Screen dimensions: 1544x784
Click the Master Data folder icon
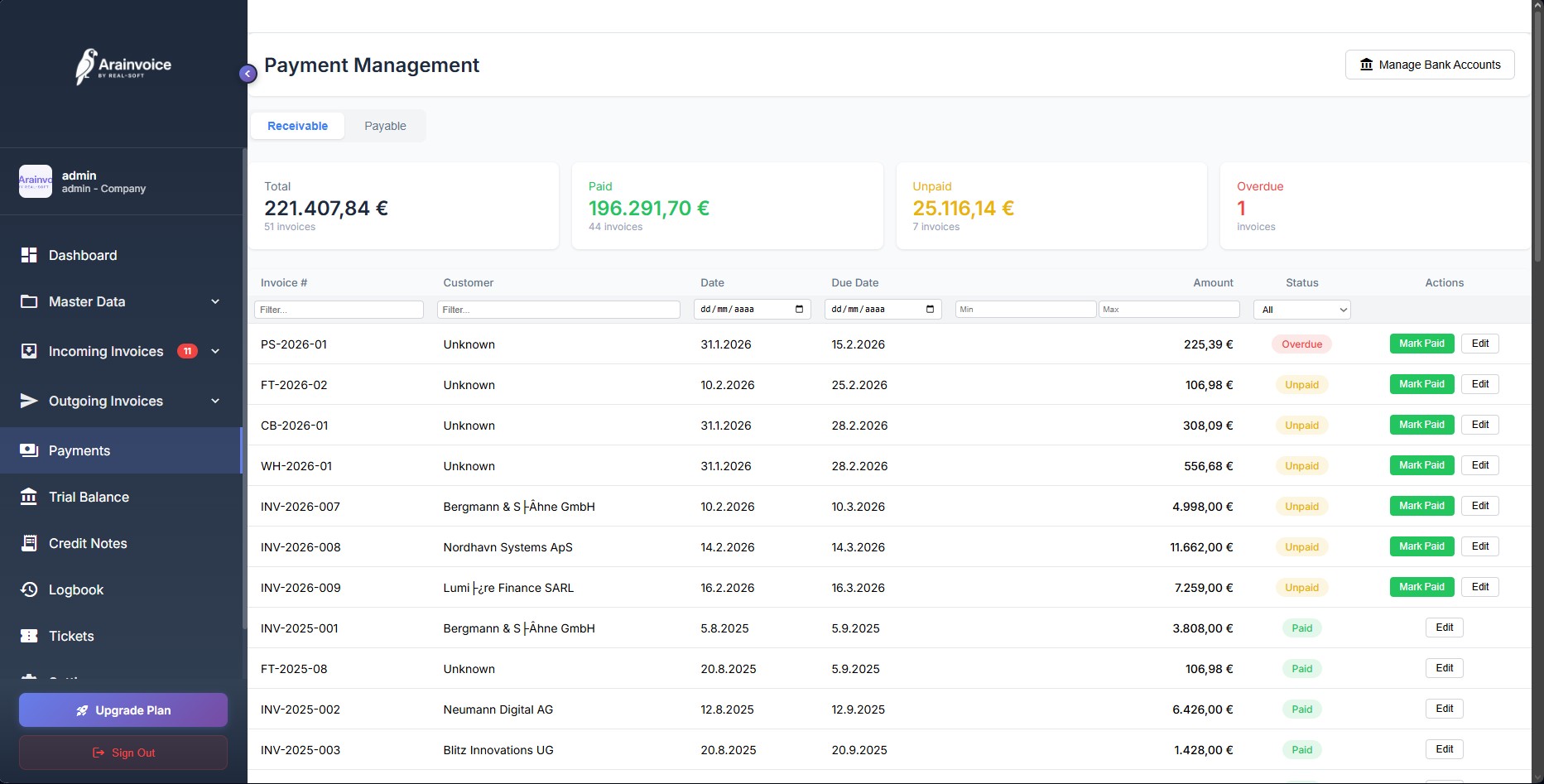(29, 301)
